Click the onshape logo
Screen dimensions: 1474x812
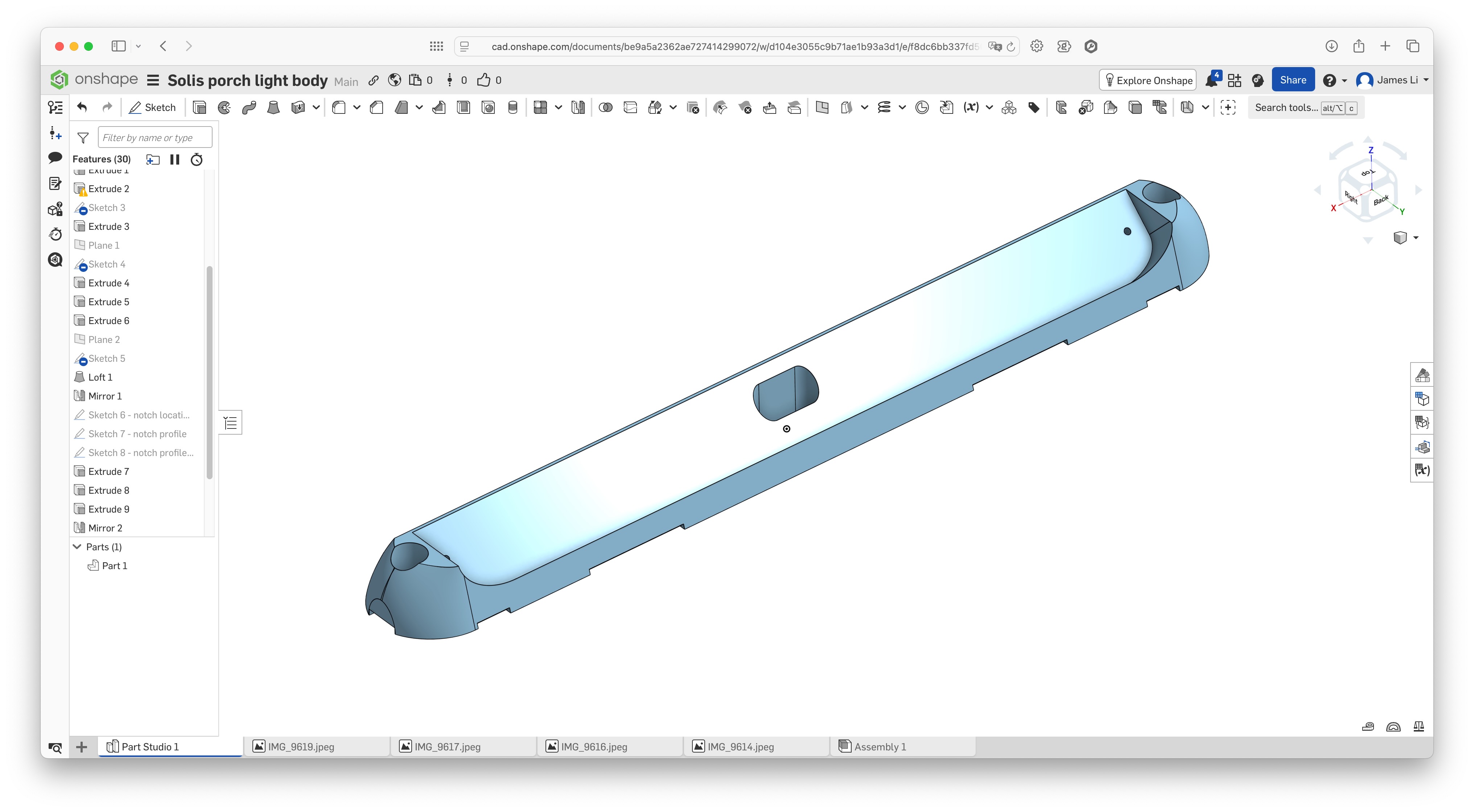coord(94,79)
